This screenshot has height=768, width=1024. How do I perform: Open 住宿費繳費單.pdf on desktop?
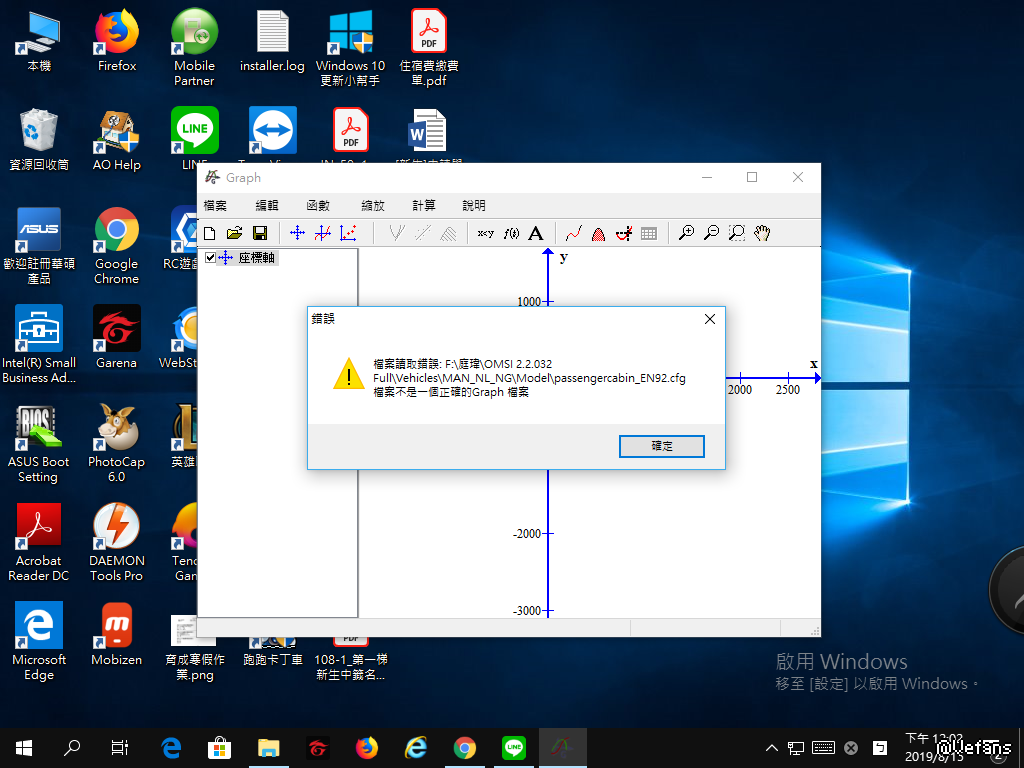429,48
